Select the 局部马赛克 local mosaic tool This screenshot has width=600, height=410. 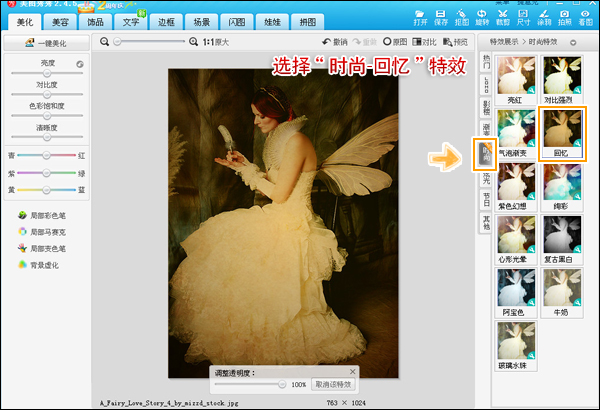(x=44, y=232)
